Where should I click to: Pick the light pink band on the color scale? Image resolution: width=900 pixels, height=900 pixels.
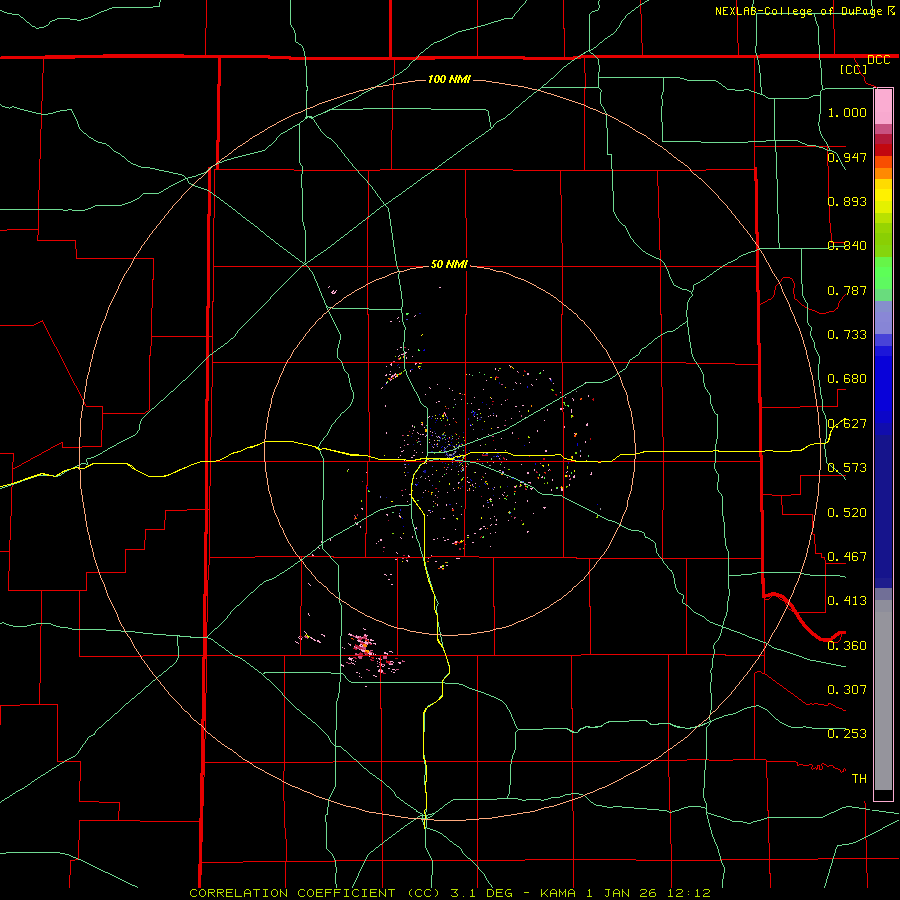tap(883, 107)
